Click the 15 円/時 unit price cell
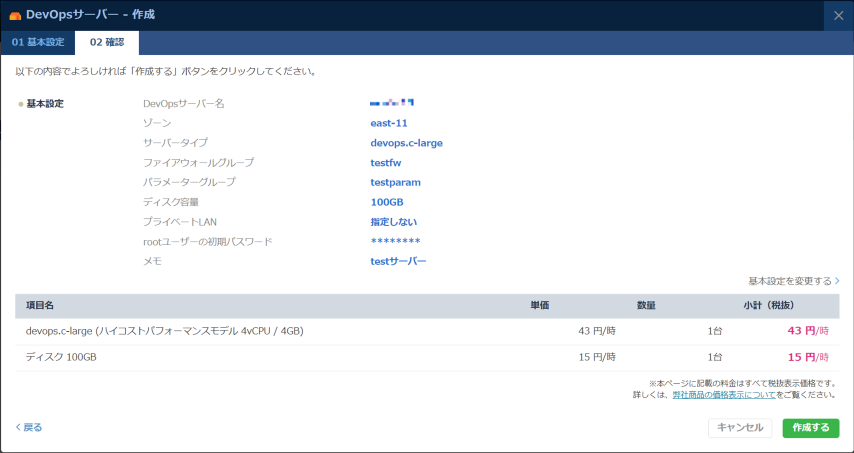The image size is (854, 453). point(597,357)
